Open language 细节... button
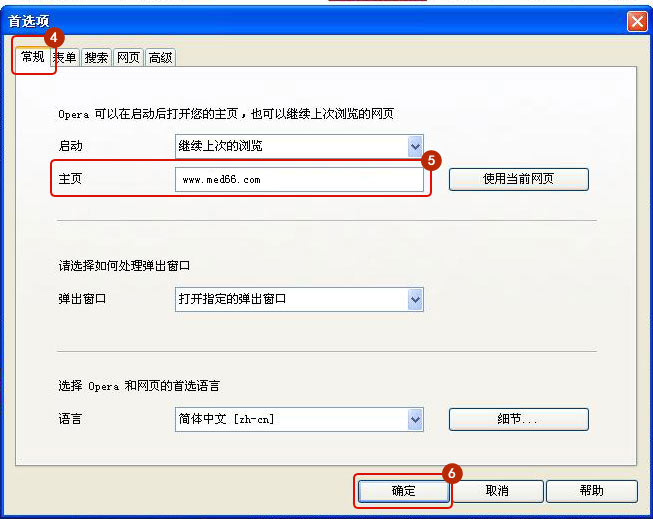Screen dimensions: 653x519 [518, 419]
